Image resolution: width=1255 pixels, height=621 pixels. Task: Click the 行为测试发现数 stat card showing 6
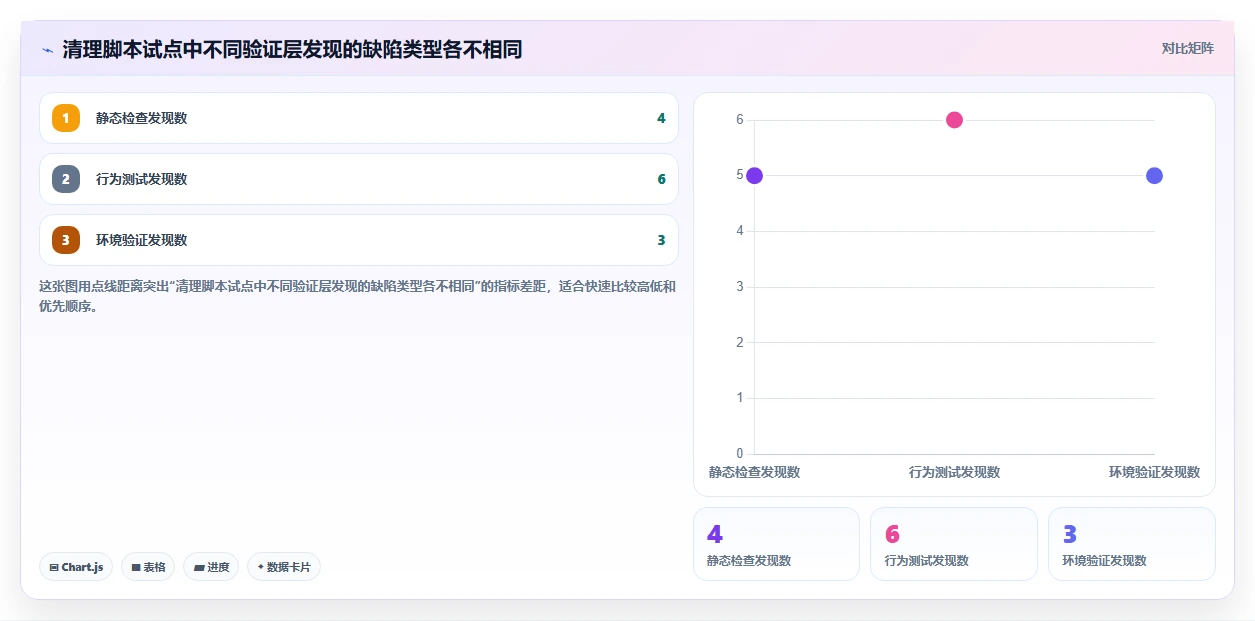tap(954, 544)
